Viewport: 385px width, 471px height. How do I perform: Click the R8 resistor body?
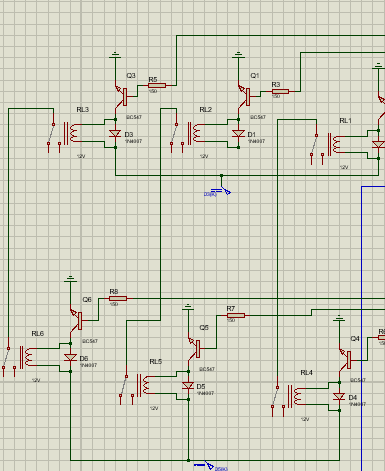[x=118, y=298]
